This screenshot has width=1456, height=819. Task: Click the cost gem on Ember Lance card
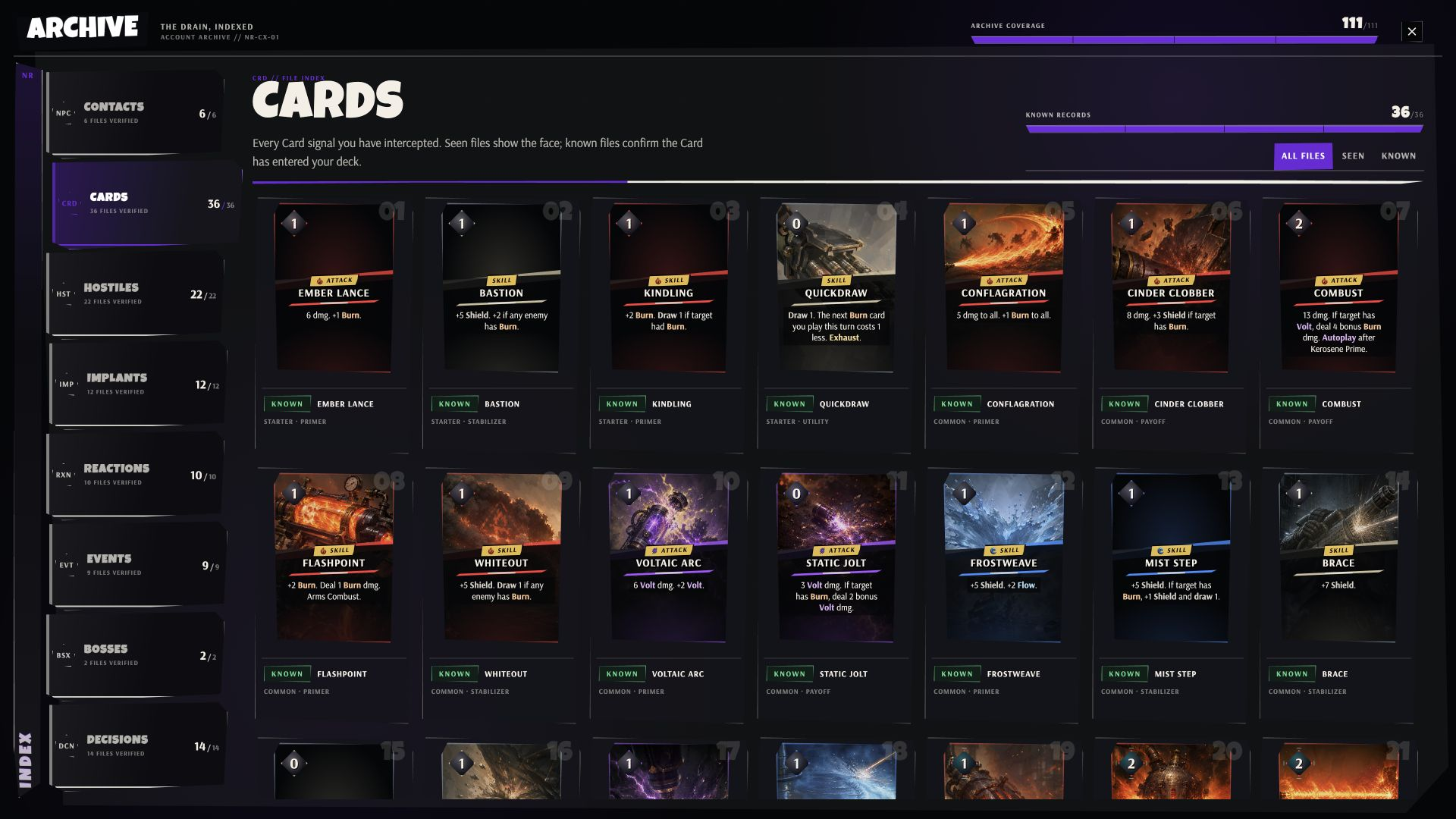click(294, 224)
